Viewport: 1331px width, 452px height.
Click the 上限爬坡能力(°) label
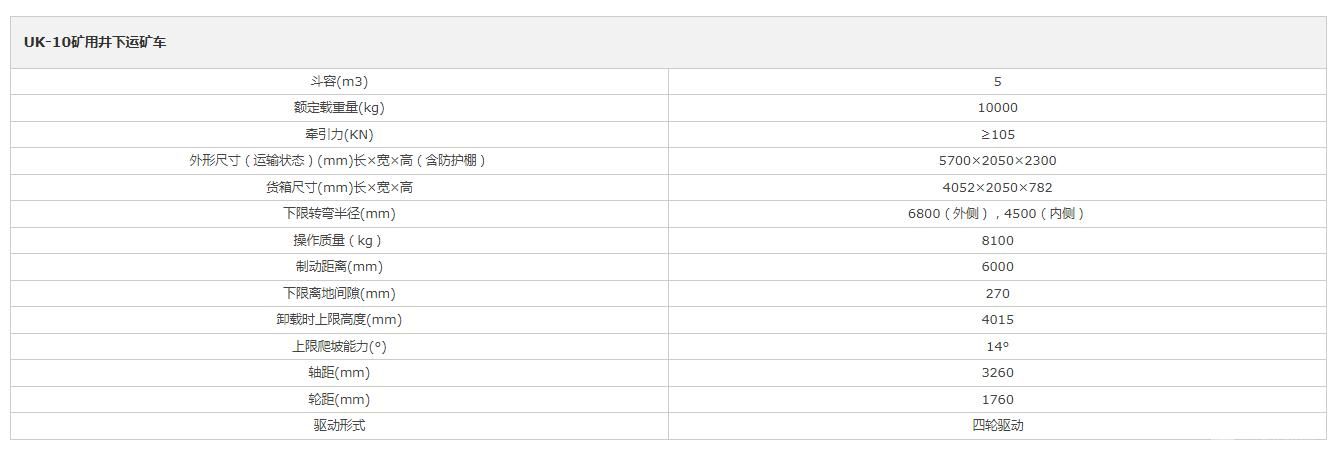point(339,346)
